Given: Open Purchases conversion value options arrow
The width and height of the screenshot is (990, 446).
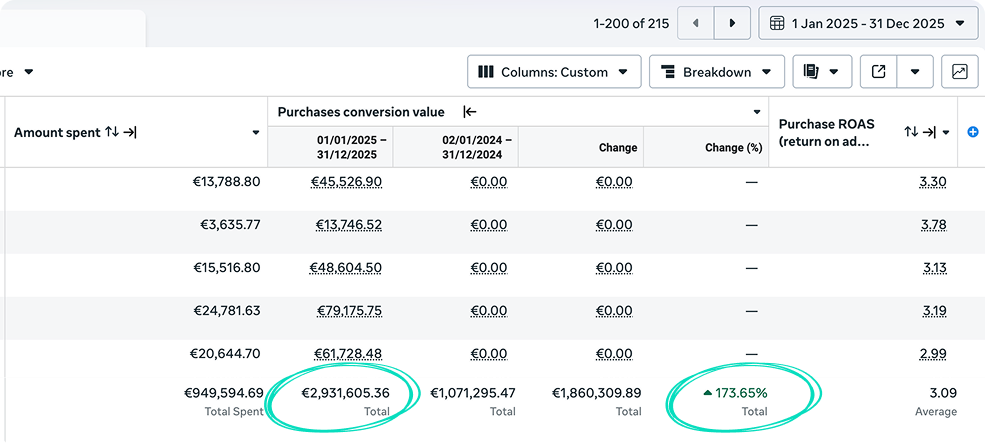Looking at the screenshot, I should point(757,112).
